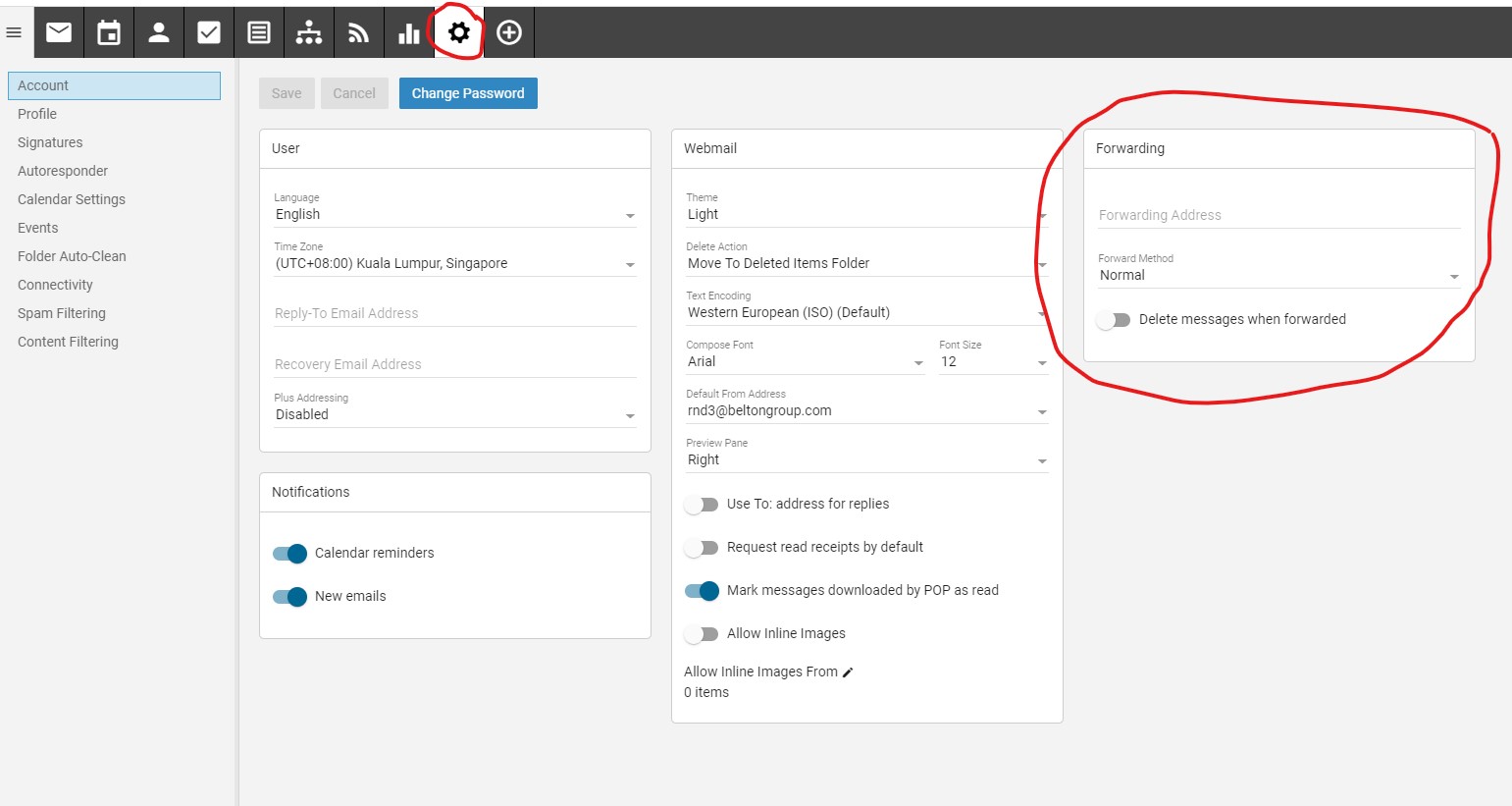
Task: Click the Cancel button
Action: tap(354, 93)
